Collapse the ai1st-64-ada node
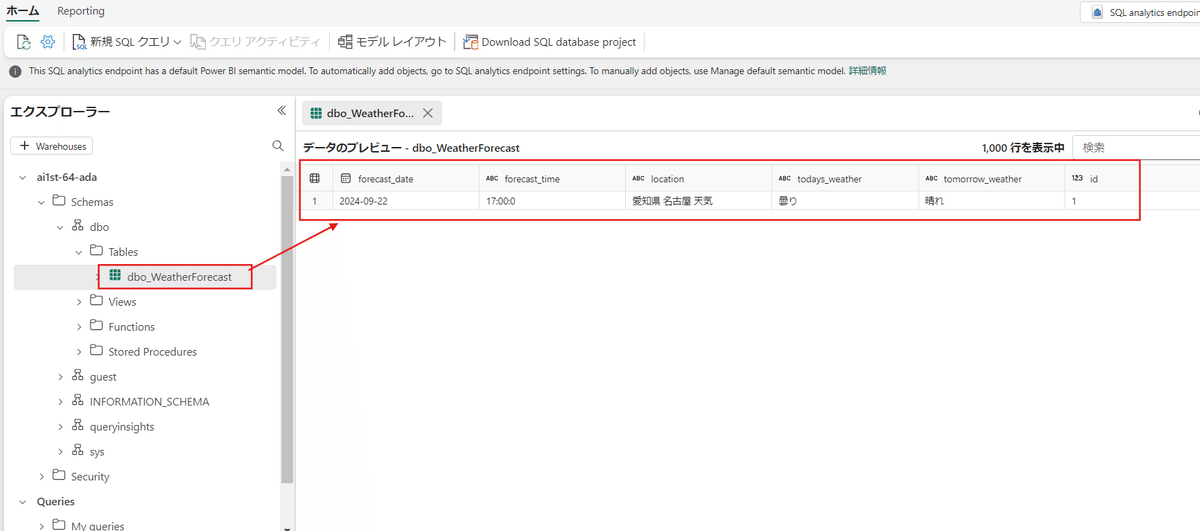1200x531 pixels. pos(23,177)
